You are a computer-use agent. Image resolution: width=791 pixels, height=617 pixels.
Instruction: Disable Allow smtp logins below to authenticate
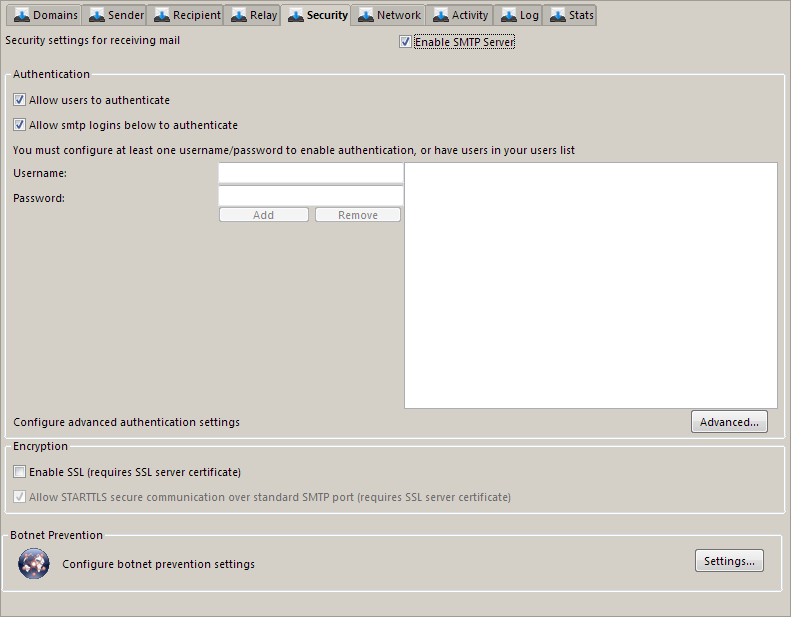[x=20, y=125]
